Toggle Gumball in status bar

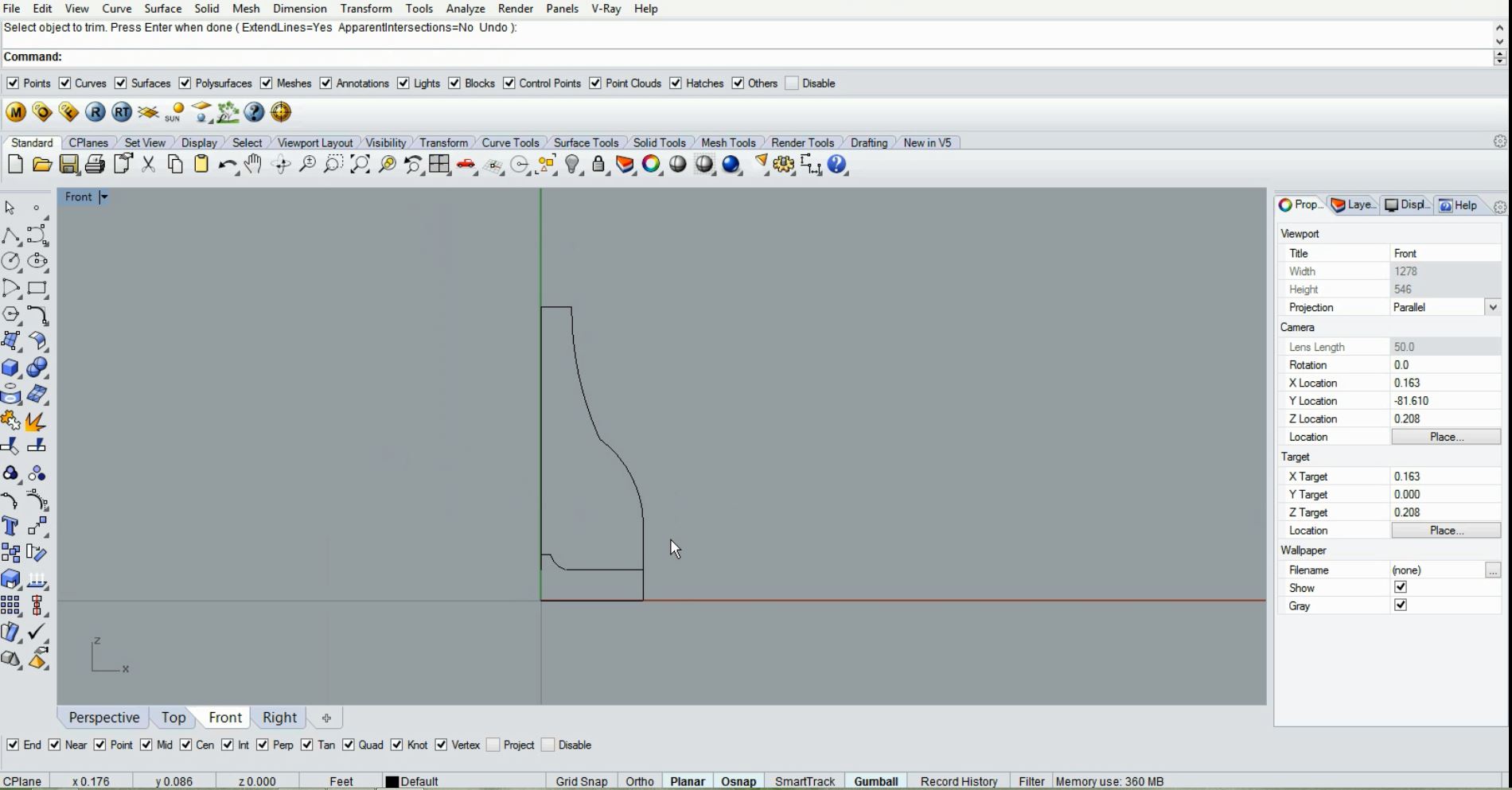pos(876,782)
